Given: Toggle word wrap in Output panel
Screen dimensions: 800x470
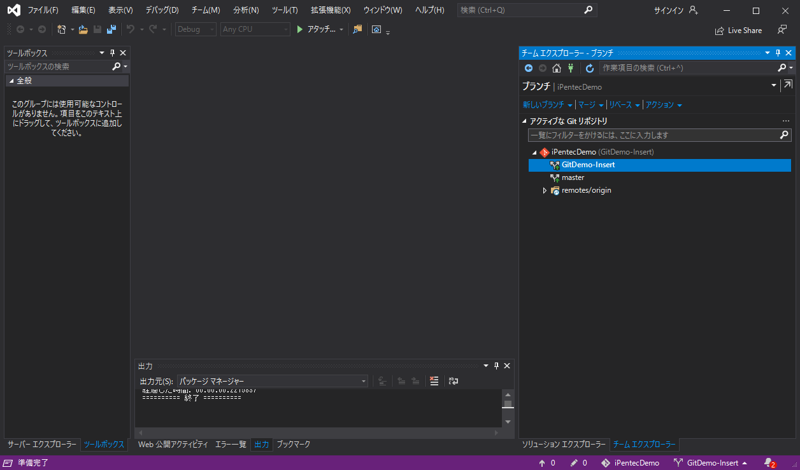Looking at the screenshot, I should click(x=453, y=381).
